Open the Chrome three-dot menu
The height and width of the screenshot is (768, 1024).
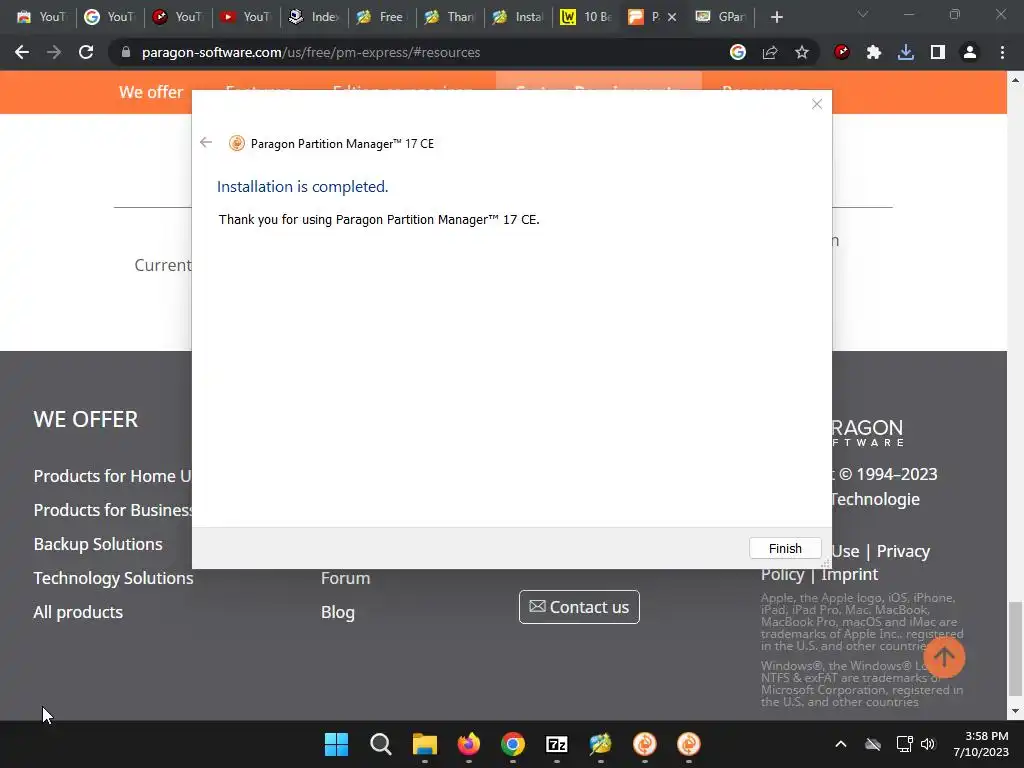1002,52
